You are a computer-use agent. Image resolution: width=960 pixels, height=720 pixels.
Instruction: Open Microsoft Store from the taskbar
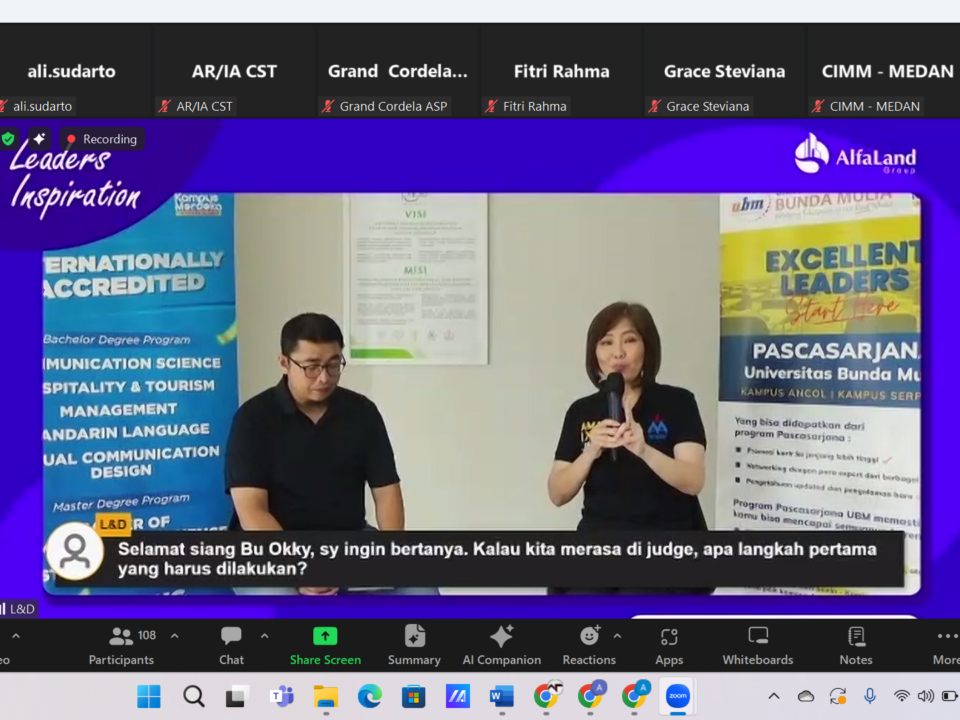point(414,696)
